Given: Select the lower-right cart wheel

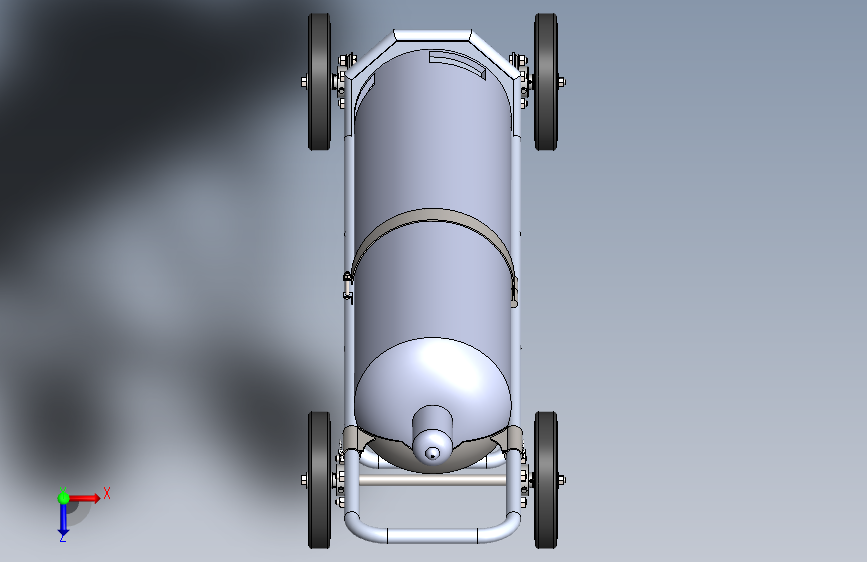Looking at the screenshot, I should tap(546, 480).
